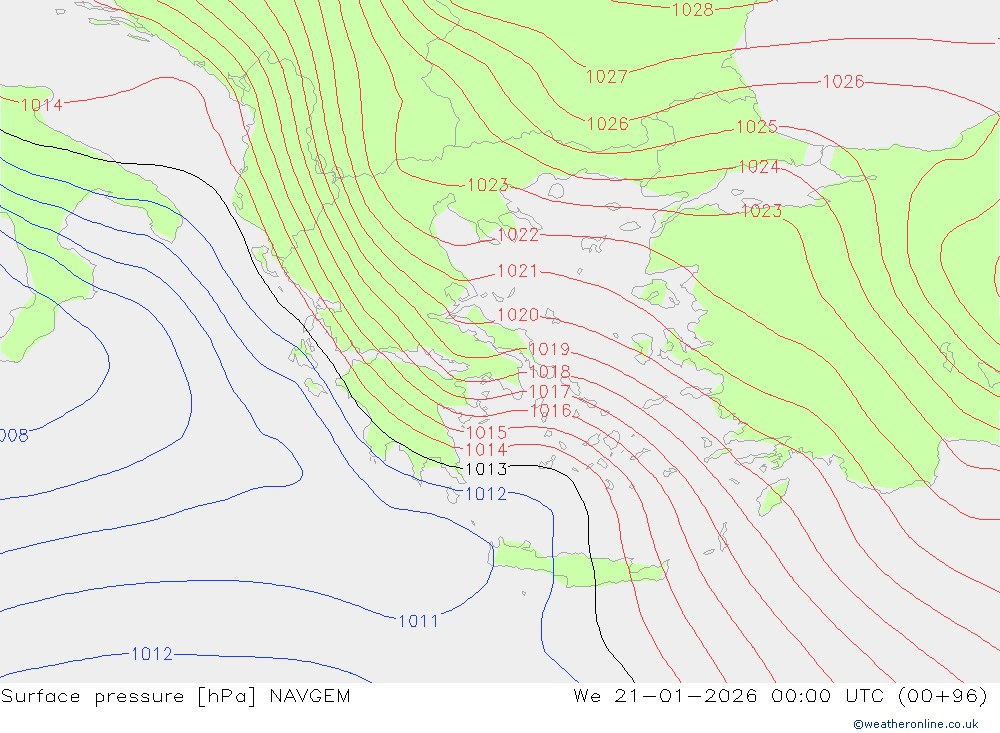Click the black 1013 isobar label
The width and height of the screenshot is (1000, 733).
click(x=487, y=470)
